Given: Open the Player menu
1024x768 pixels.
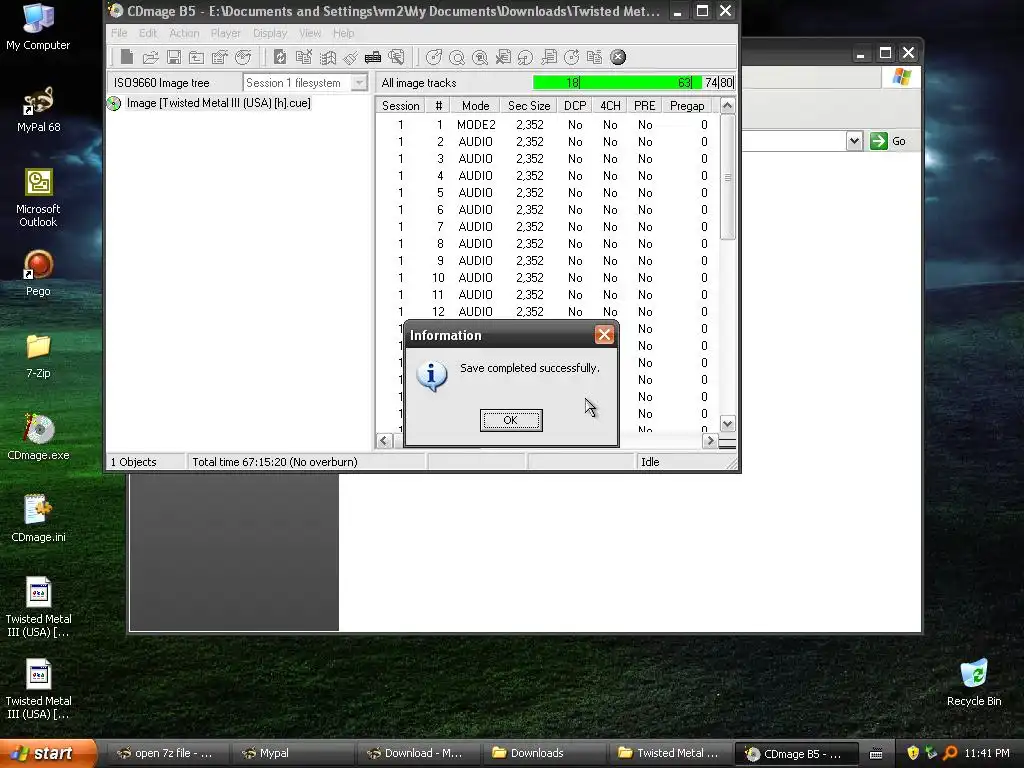Looking at the screenshot, I should [x=225, y=33].
